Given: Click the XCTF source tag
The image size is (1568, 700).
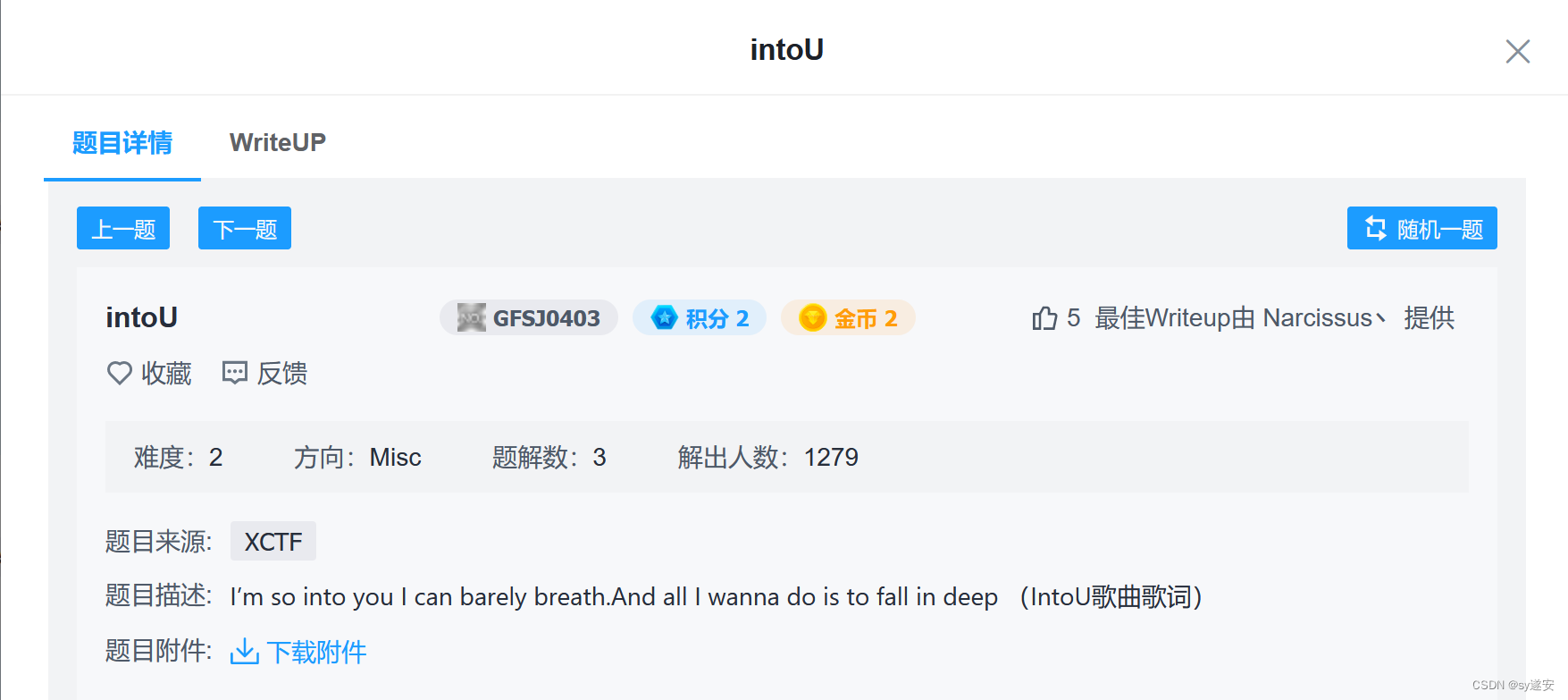Looking at the screenshot, I should click(273, 541).
